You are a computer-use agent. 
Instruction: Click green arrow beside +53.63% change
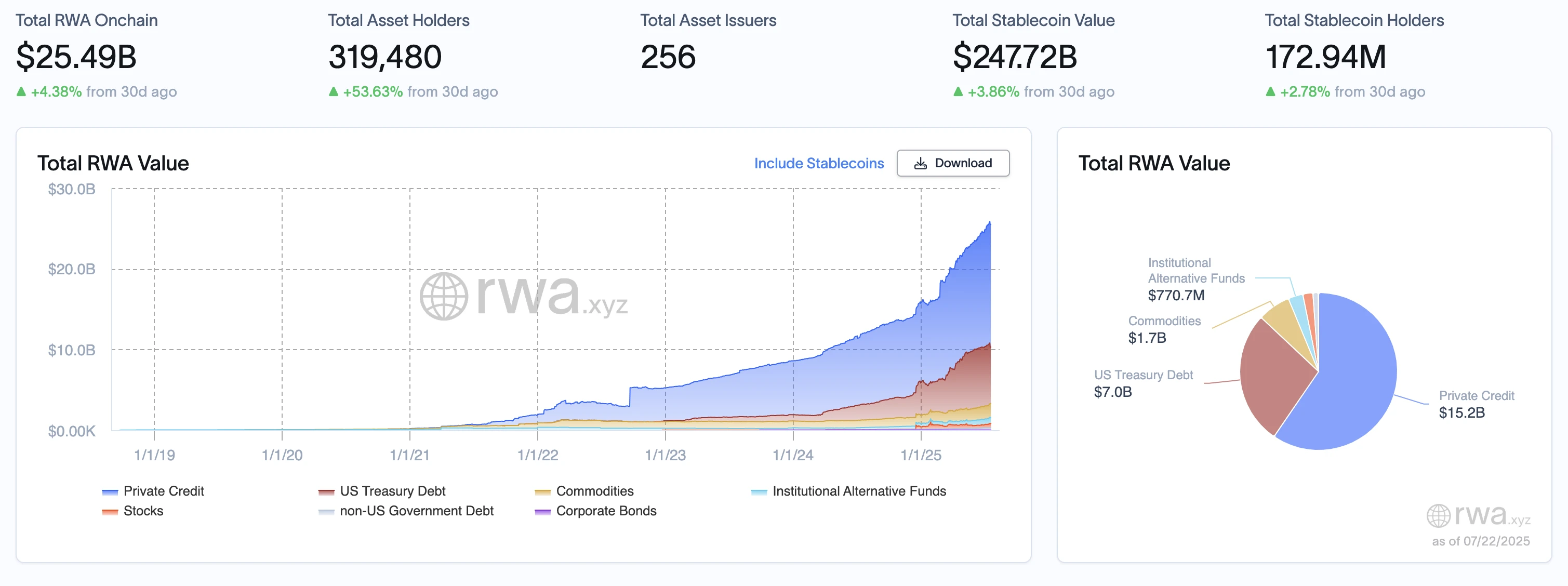[x=333, y=92]
